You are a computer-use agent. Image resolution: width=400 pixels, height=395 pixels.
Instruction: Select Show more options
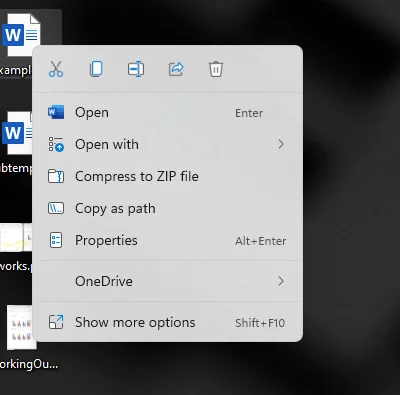point(168,323)
